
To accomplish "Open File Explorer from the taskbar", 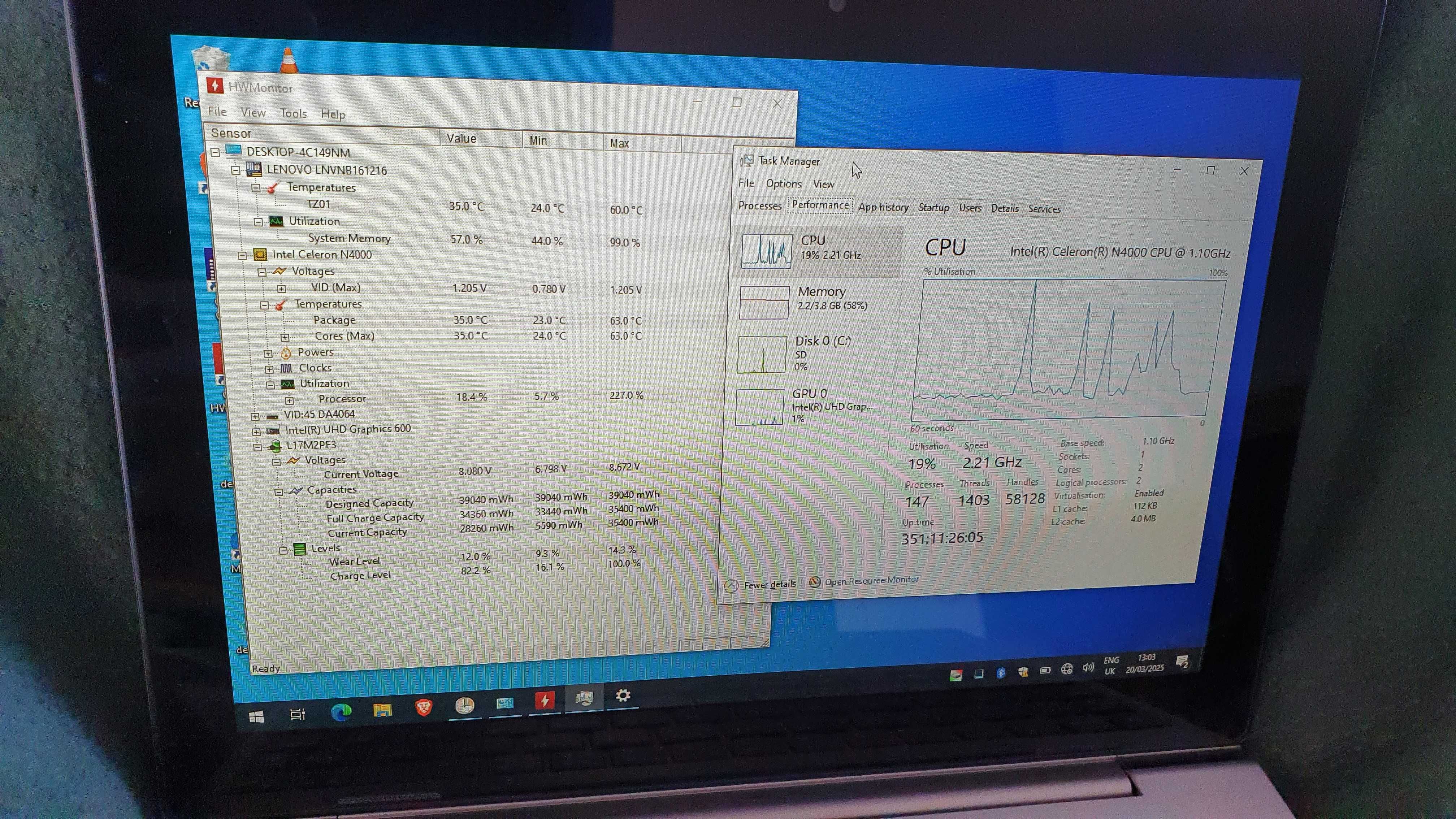I will [383, 710].
